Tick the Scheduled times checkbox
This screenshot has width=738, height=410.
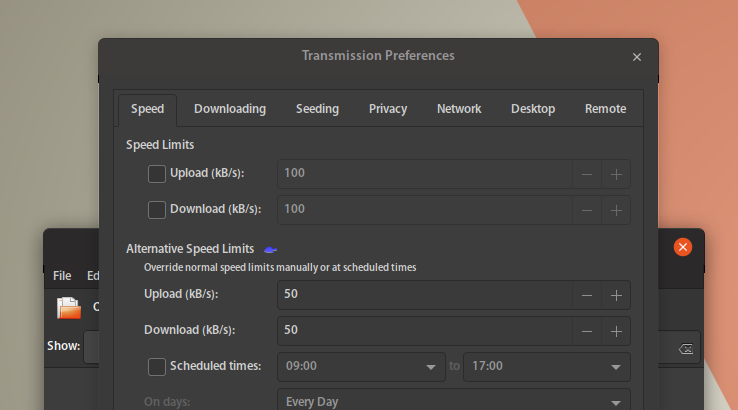[x=157, y=367]
